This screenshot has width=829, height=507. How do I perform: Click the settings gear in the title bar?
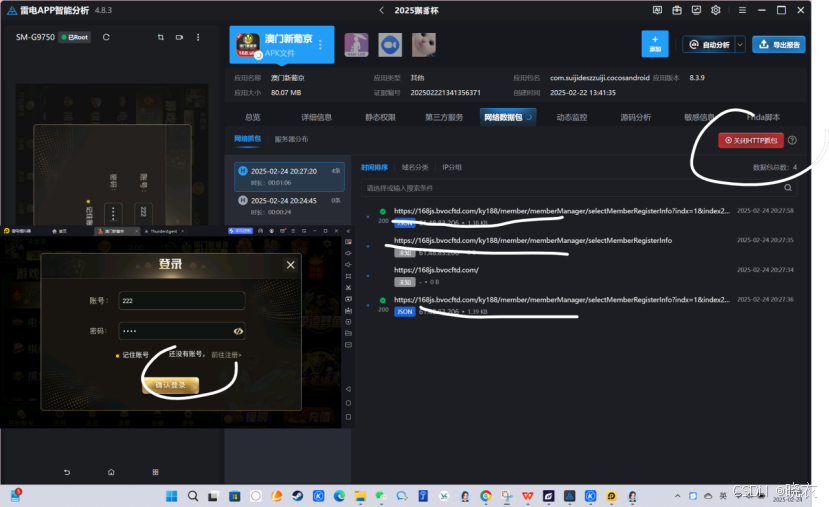[716, 10]
